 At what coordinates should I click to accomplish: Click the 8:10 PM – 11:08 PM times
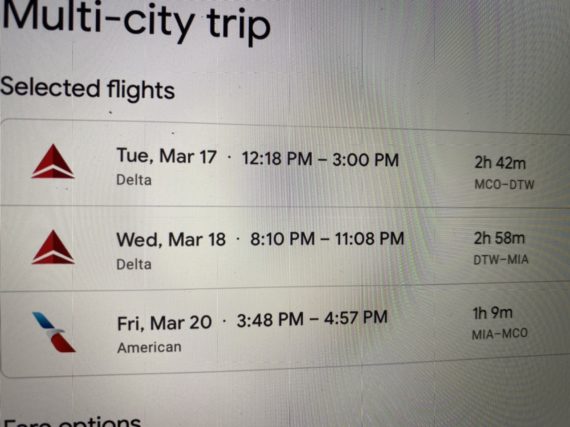(x=327, y=239)
